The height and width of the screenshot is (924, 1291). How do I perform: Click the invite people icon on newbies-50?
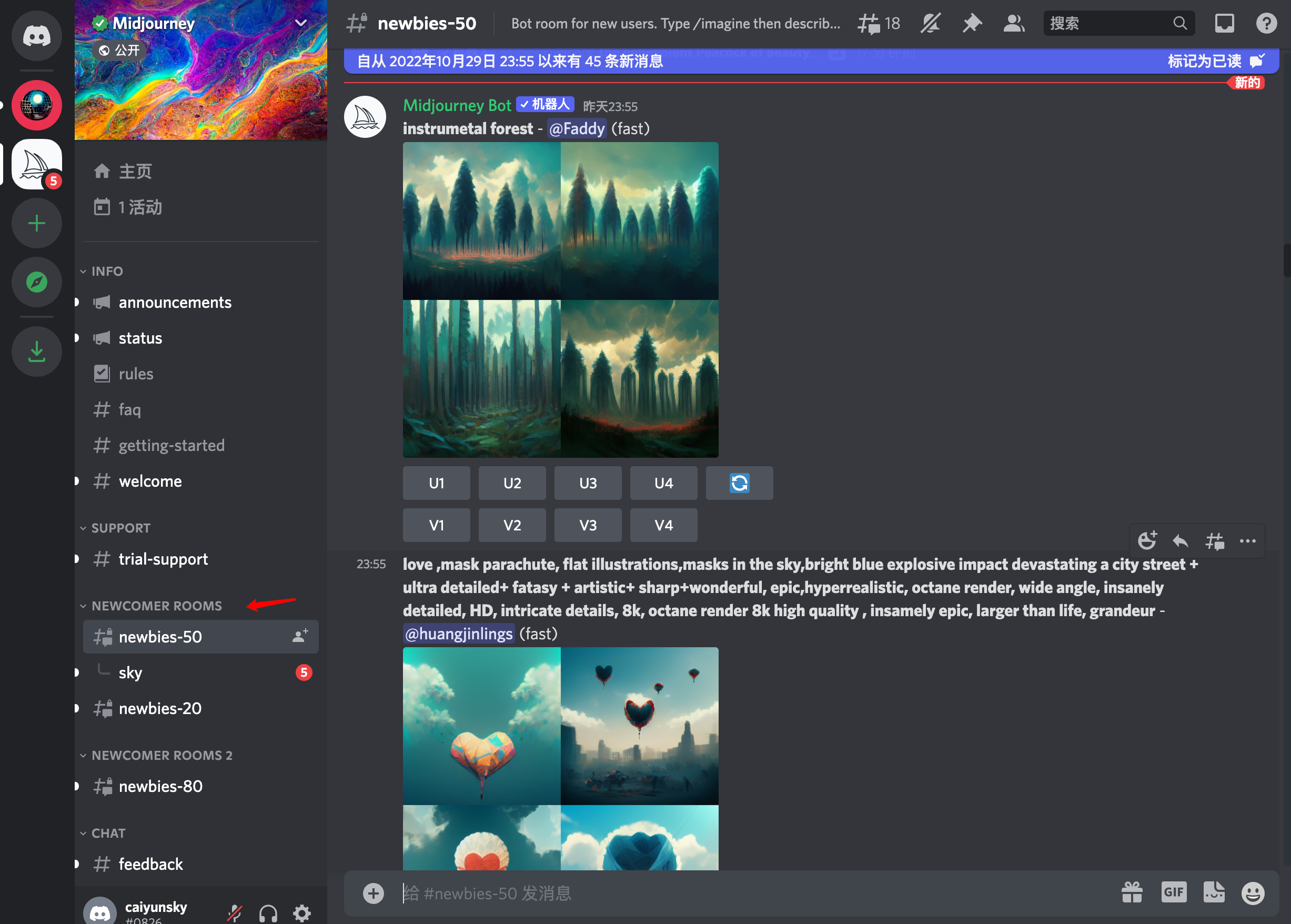[x=300, y=636]
